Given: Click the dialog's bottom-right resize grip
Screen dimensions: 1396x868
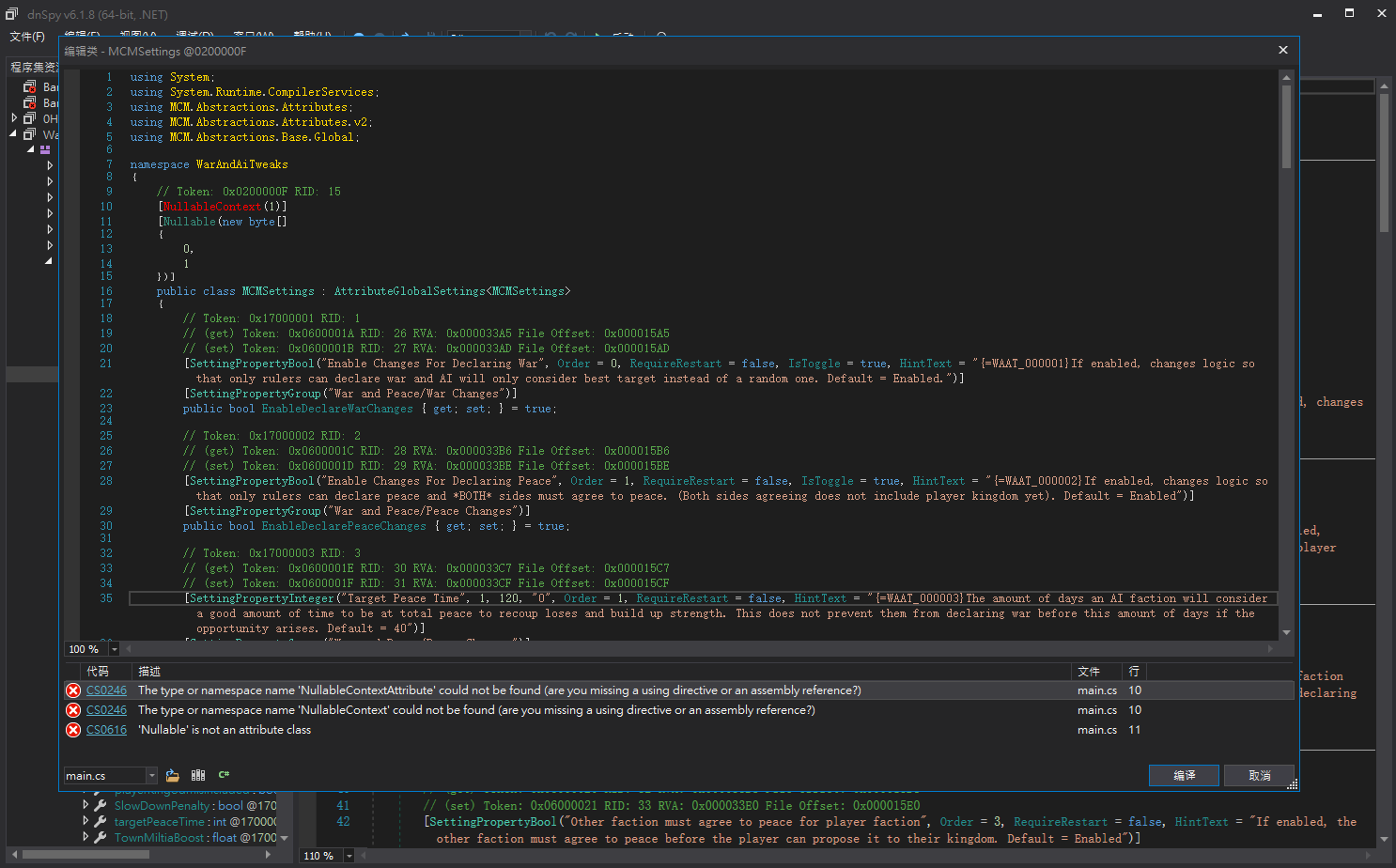Looking at the screenshot, I should [x=1292, y=784].
